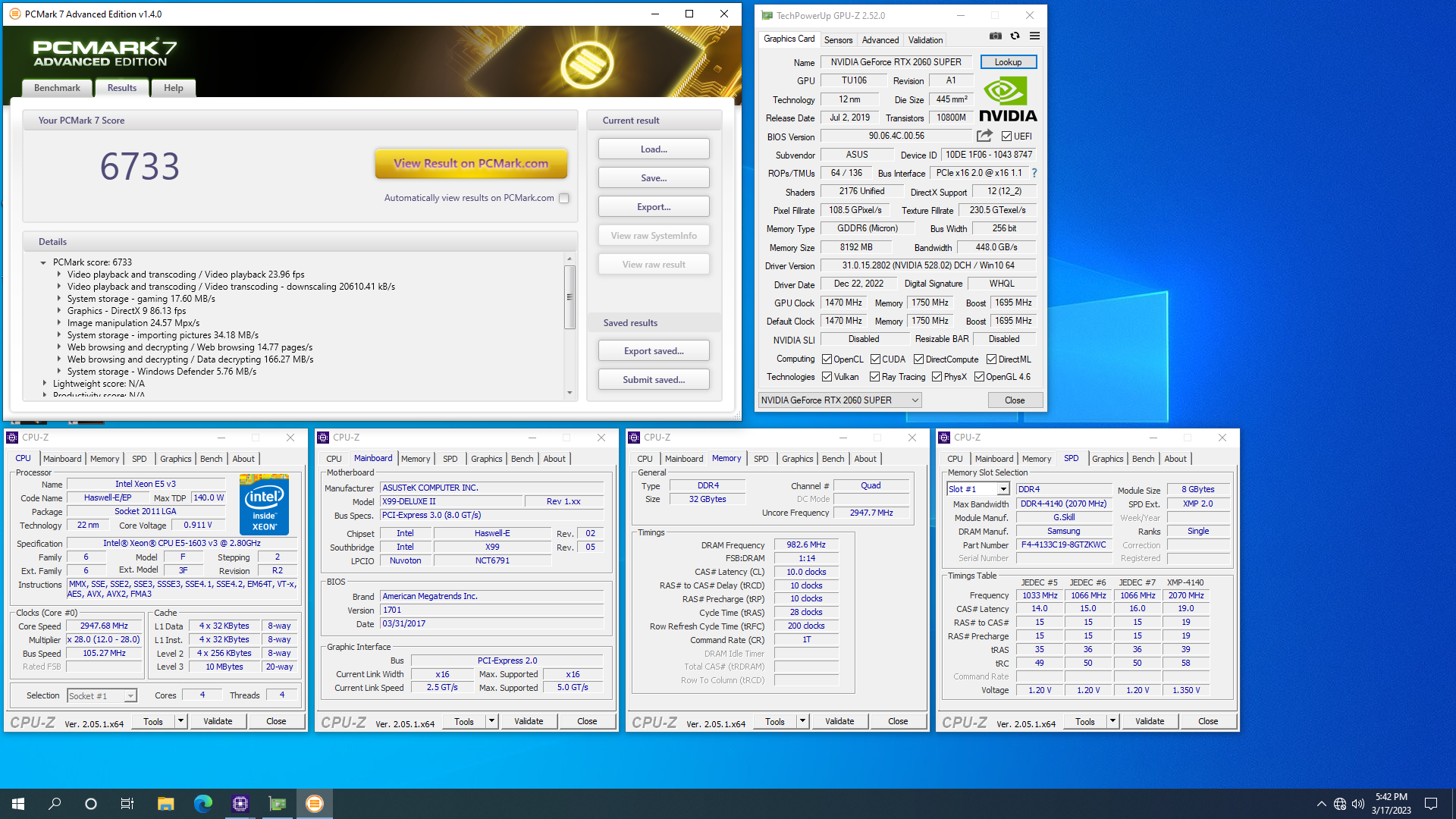Collapse the PCMark score tree node
Screen dimensions: 1456x819
43,262
